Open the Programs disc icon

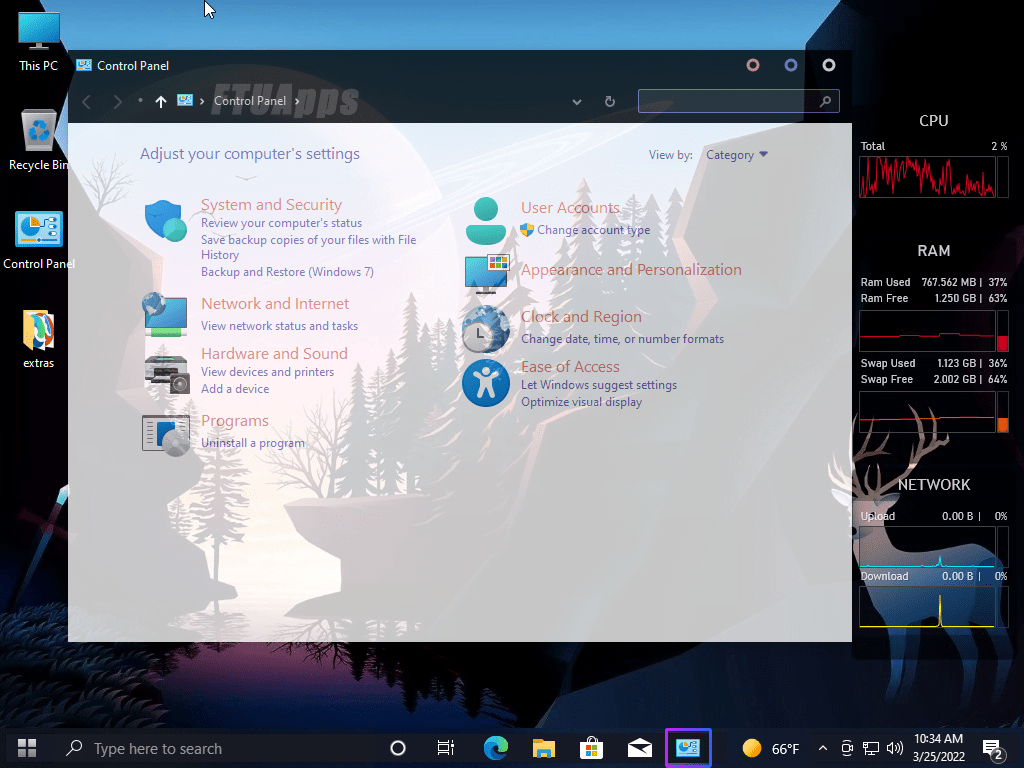point(166,434)
